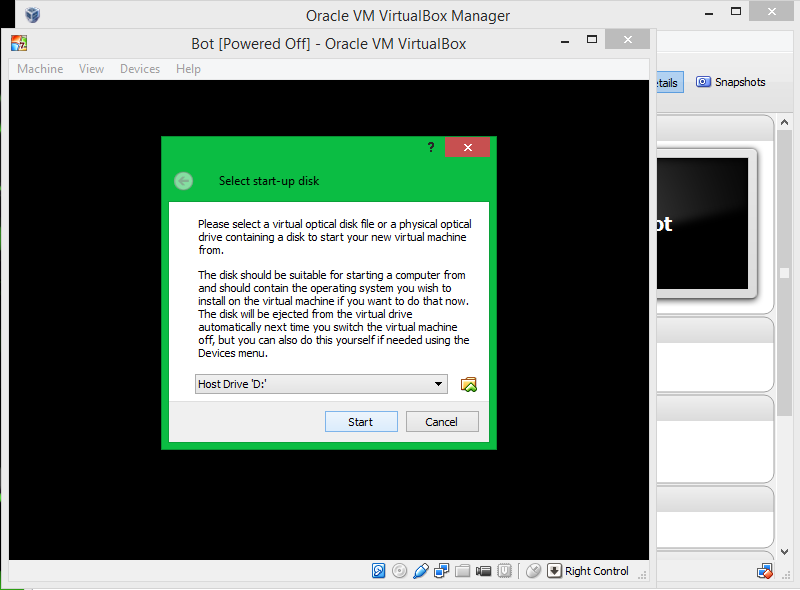
Task: Open the Machine menu
Action: click(x=40, y=69)
